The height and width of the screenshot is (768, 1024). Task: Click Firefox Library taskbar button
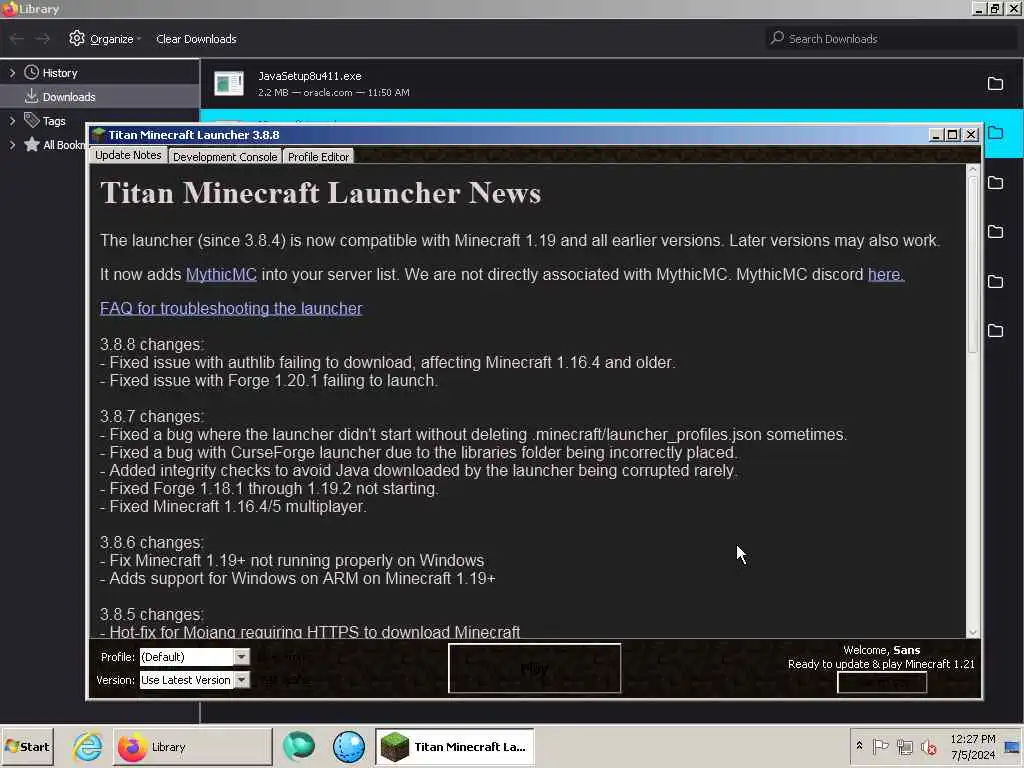point(193,746)
